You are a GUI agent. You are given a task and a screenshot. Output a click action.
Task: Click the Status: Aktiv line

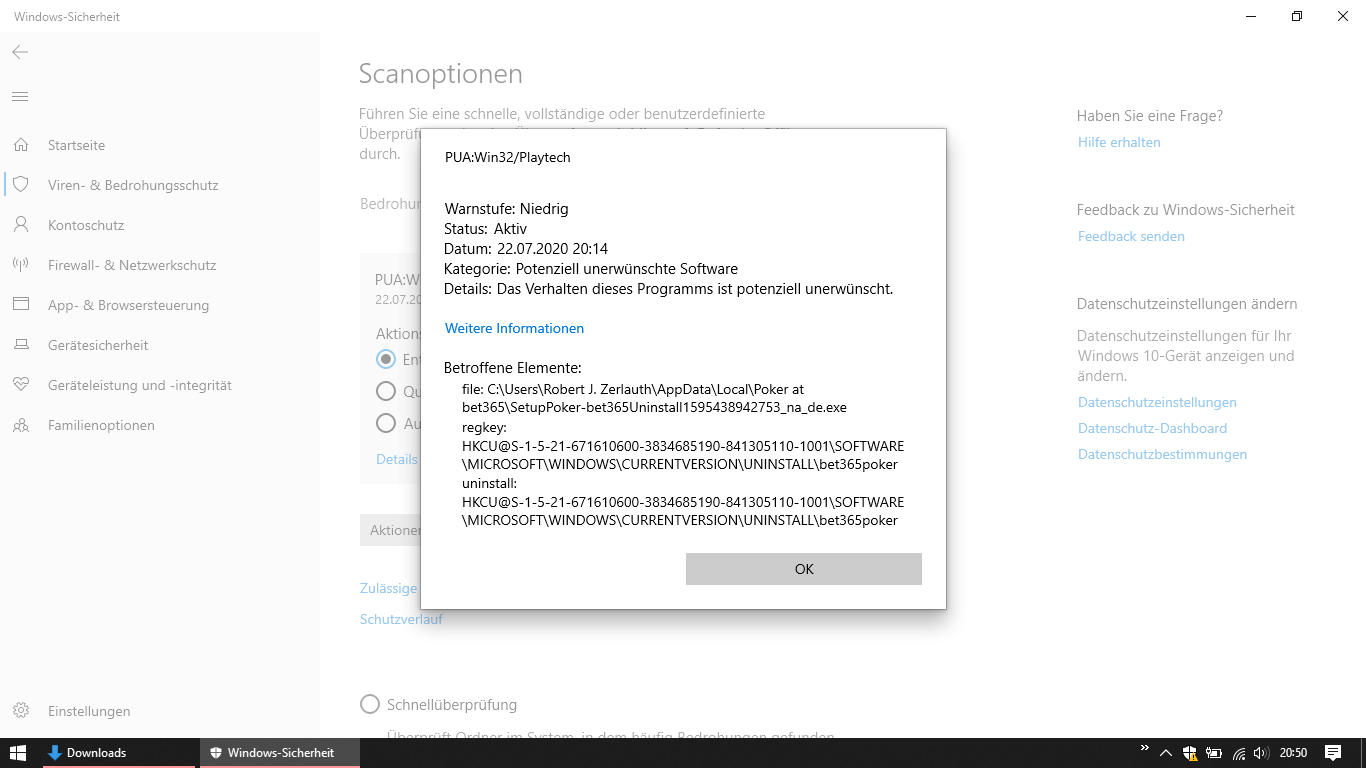(485, 229)
